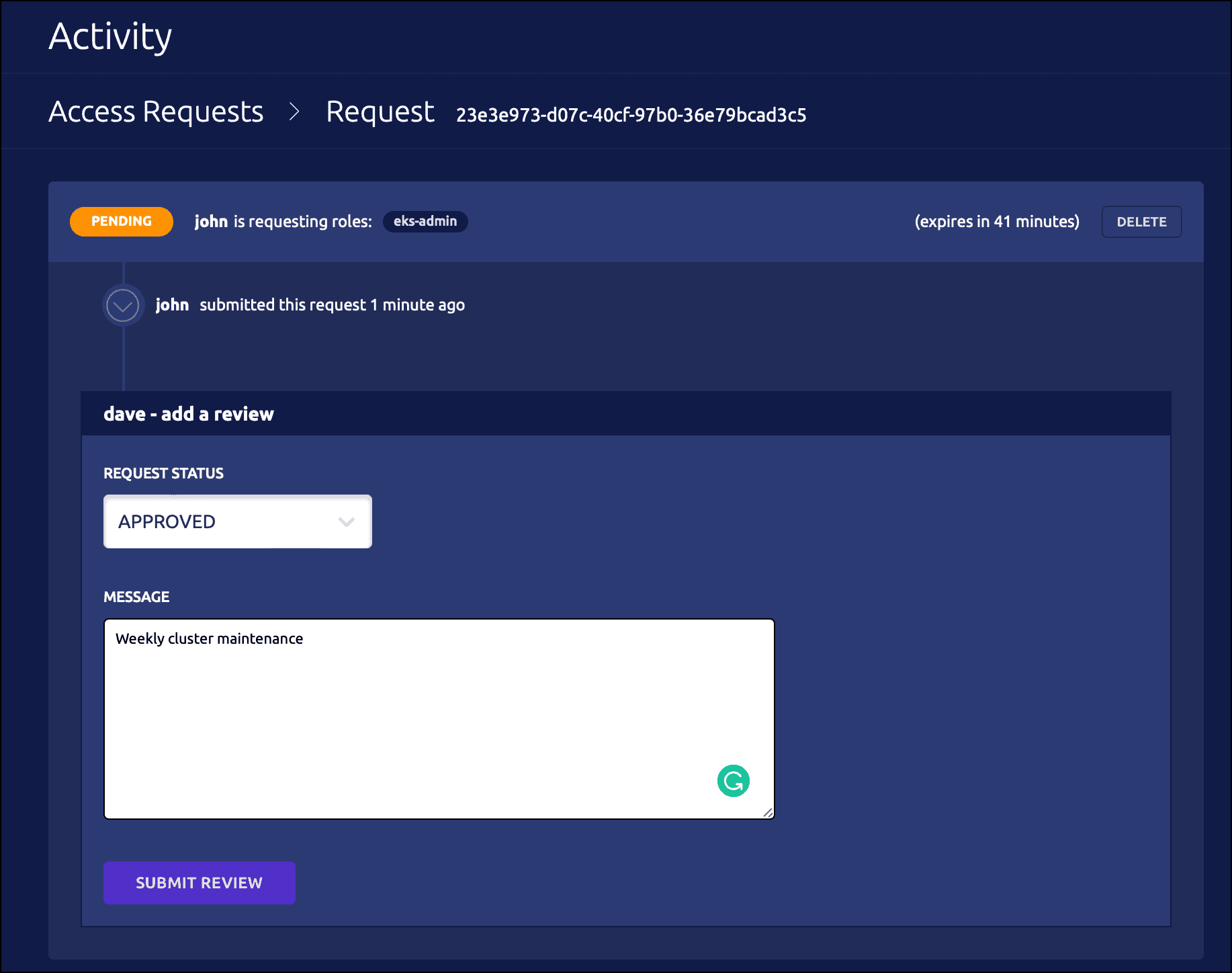Viewport: 1232px width, 973px height.
Task: Click the Request breadcrumb heading
Action: (x=380, y=112)
